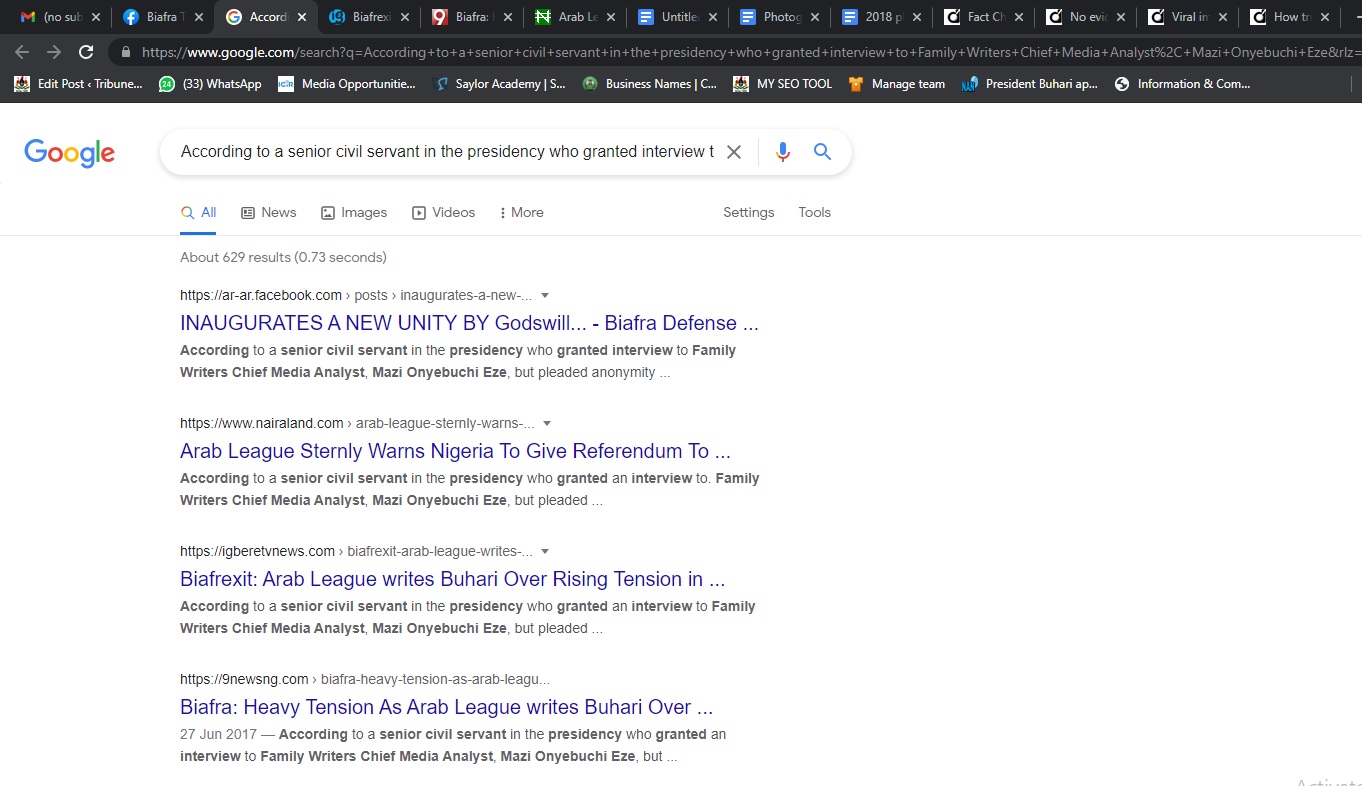Clear the search query with X
The width and height of the screenshot is (1362, 786).
(x=734, y=152)
